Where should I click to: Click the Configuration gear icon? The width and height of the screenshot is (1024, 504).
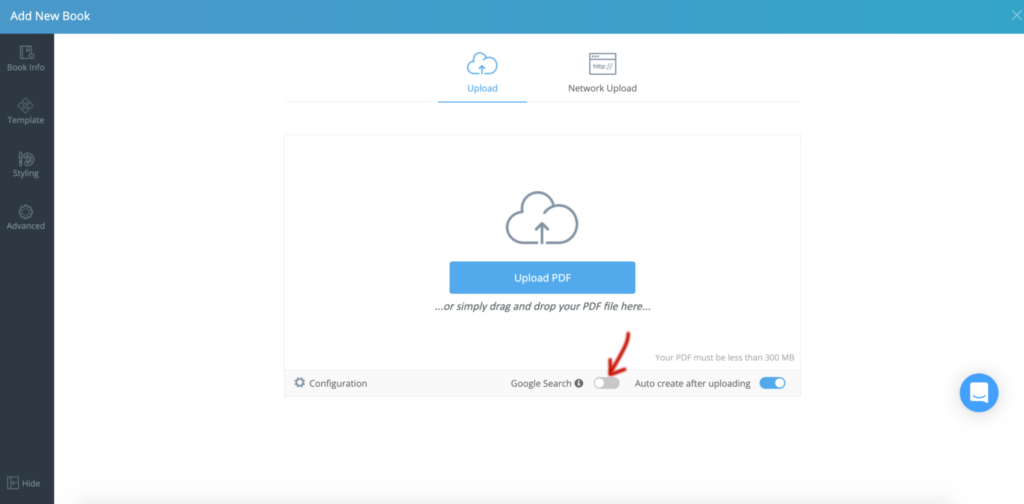coord(300,383)
